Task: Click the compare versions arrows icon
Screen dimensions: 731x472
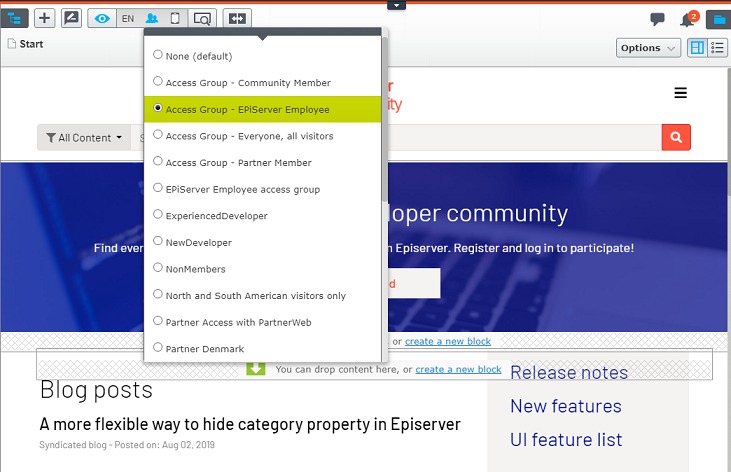Action: pyautogui.click(x=237, y=18)
